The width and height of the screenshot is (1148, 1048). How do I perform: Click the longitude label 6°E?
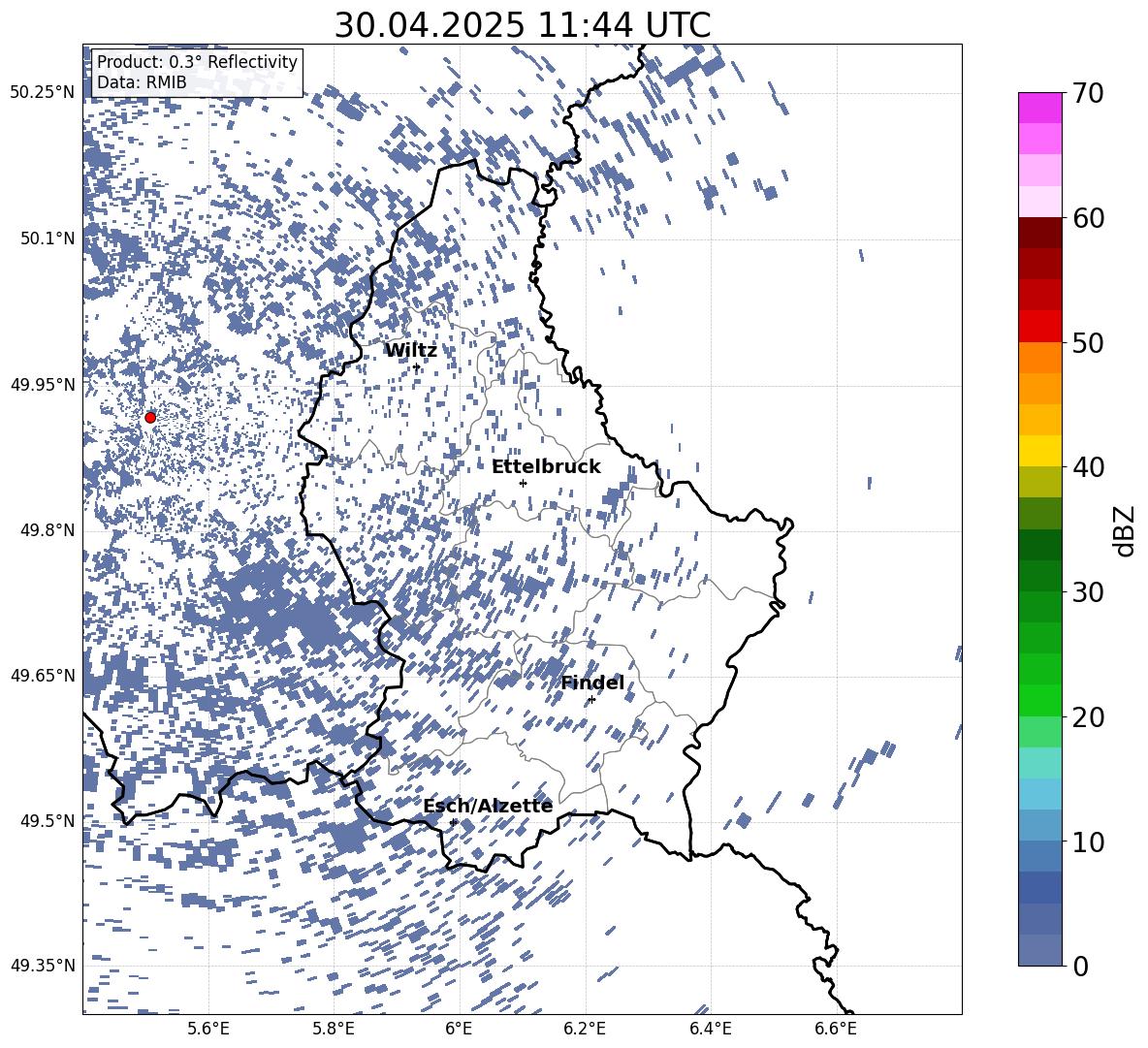click(x=459, y=1029)
